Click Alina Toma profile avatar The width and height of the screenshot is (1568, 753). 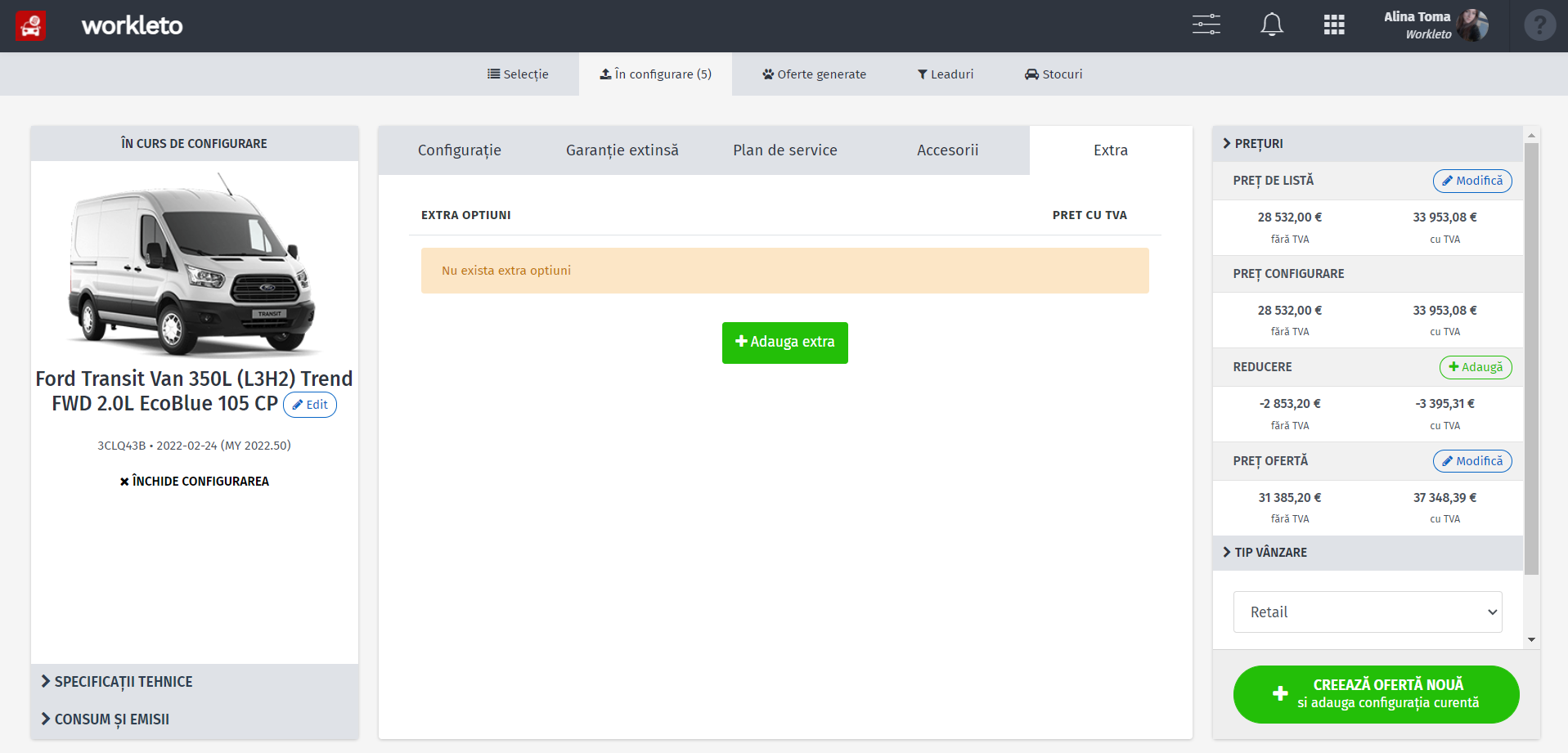1472,25
